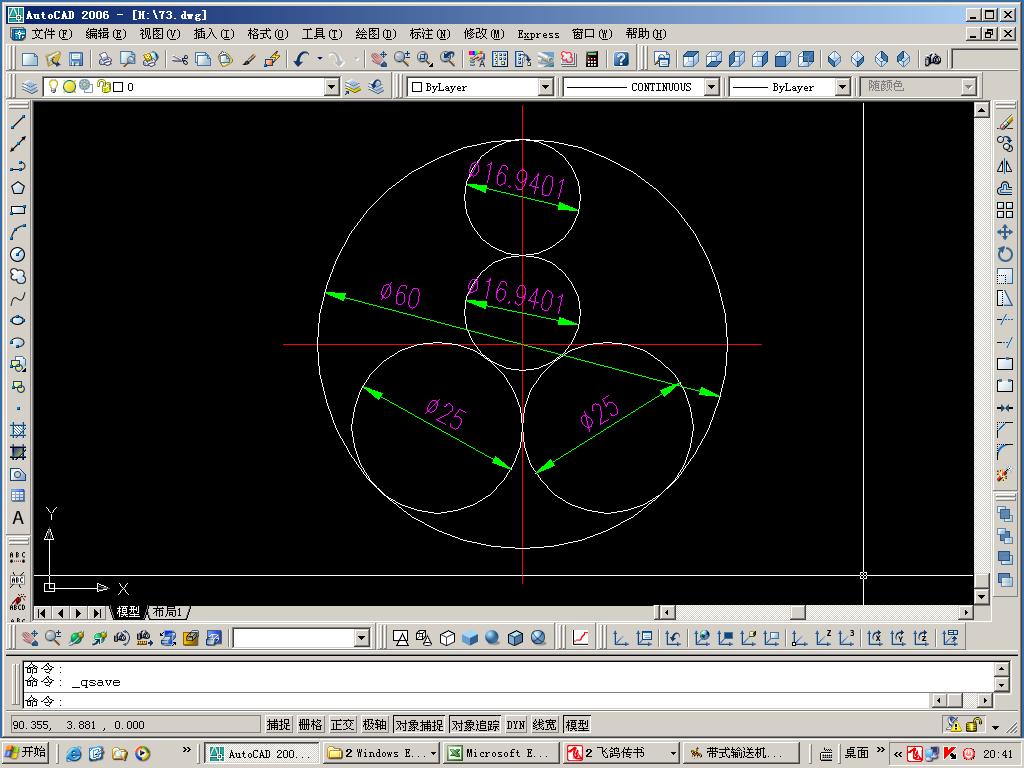Toggle 栅格 grid display in status bar
The width and height of the screenshot is (1024, 768).
pyautogui.click(x=310, y=725)
